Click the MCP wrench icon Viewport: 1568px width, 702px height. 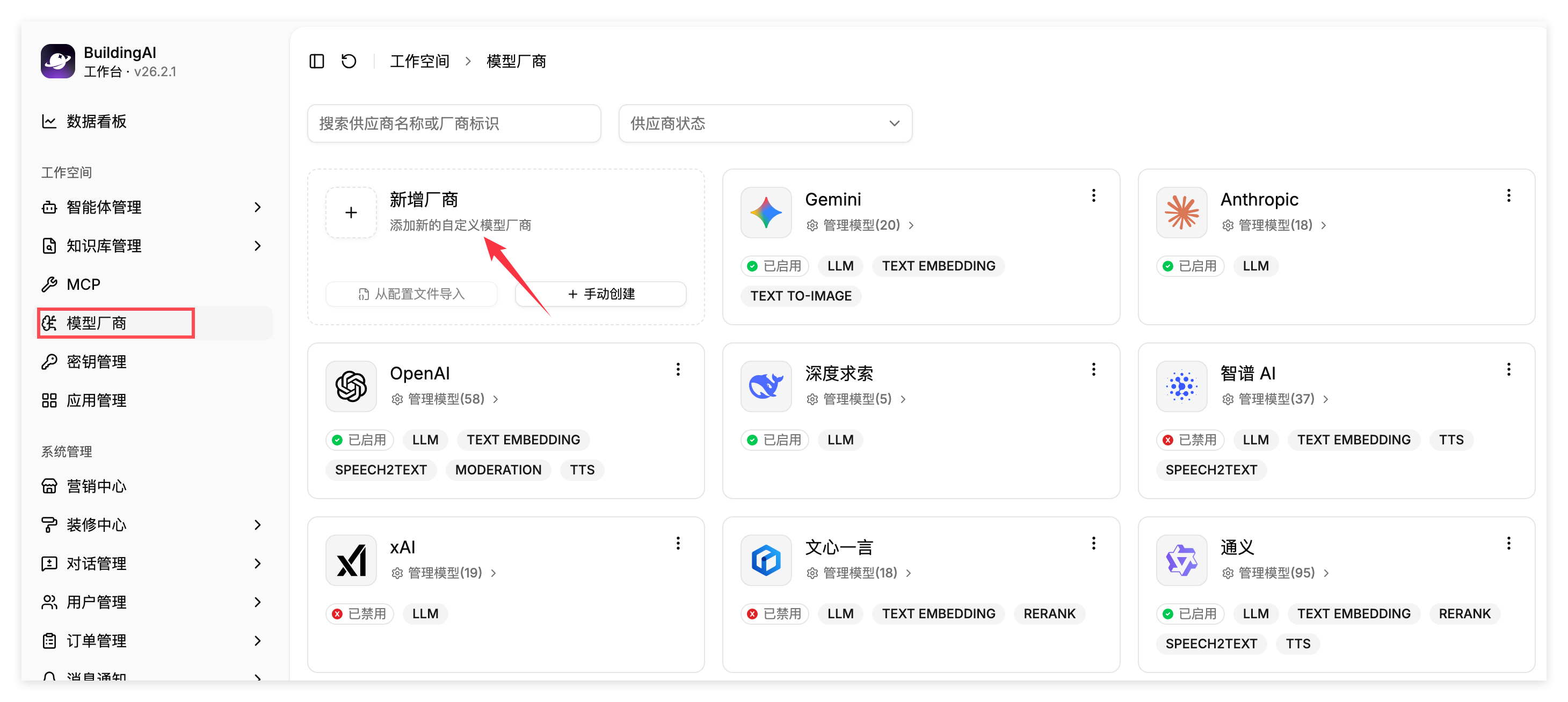point(49,284)
